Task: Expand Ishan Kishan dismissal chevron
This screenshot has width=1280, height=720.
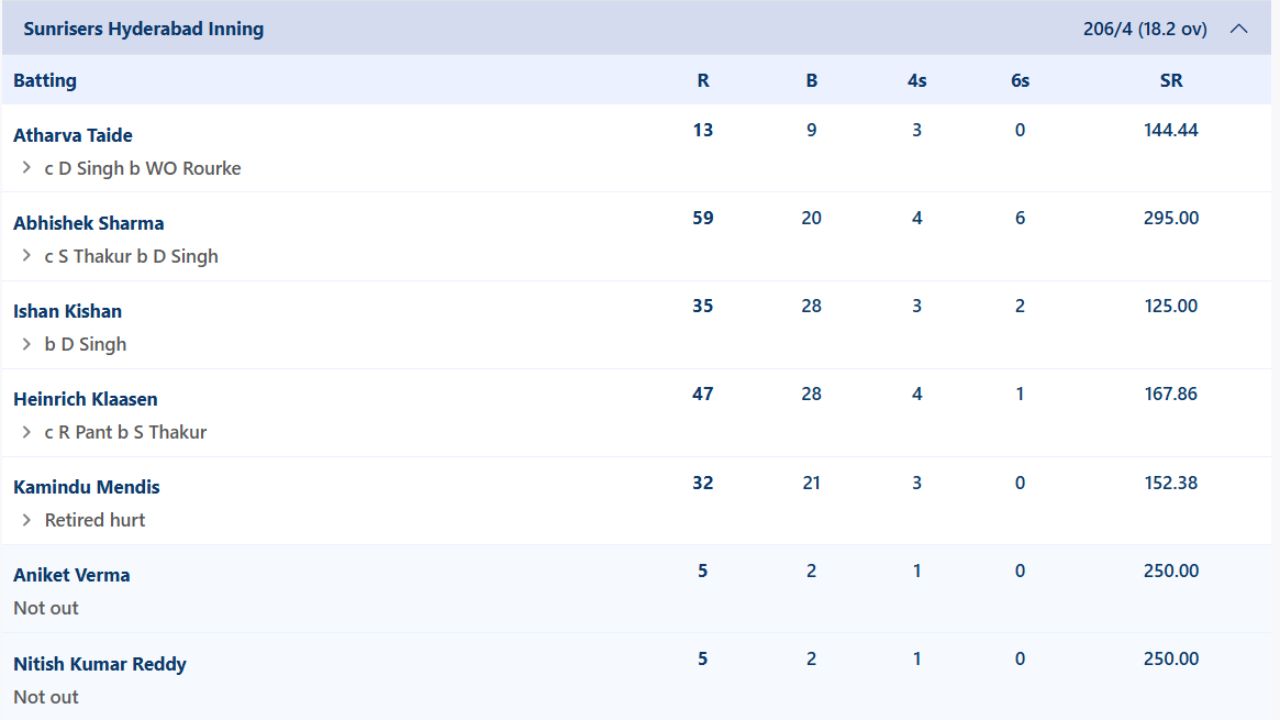Action: (27, 344)
